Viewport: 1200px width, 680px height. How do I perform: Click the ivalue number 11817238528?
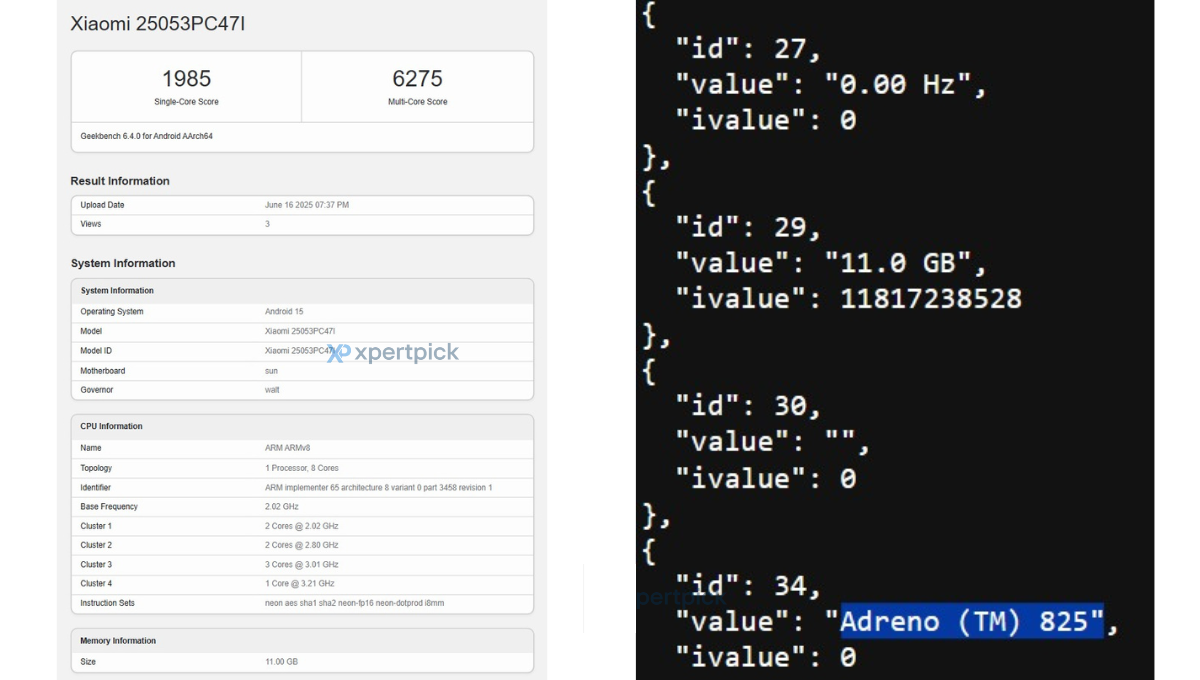tap(931, 299)
